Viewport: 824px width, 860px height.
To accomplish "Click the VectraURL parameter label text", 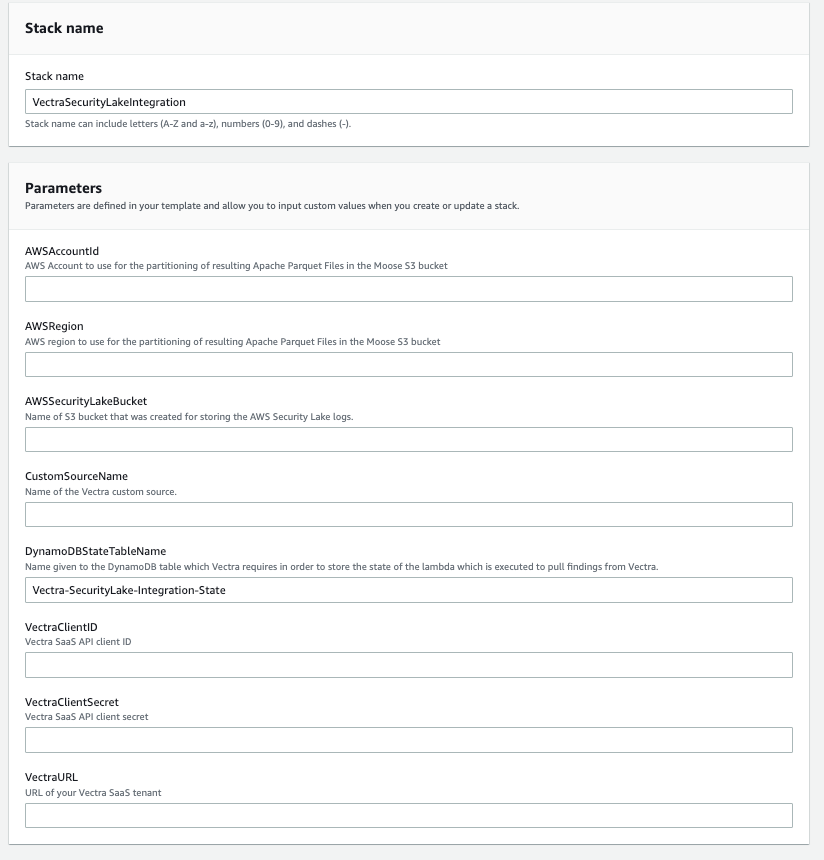I will (51, 777).
